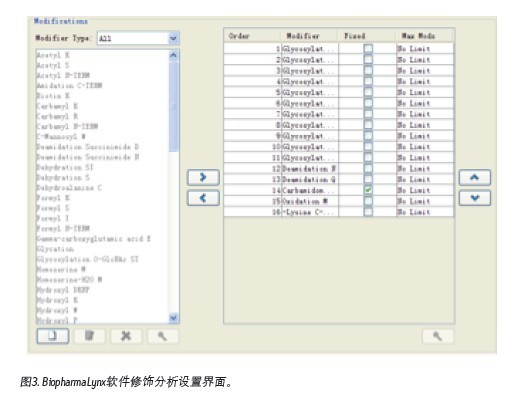Open Max Mods No Limit for Deamidation N
522x396 pixels.
pos(425,169)
